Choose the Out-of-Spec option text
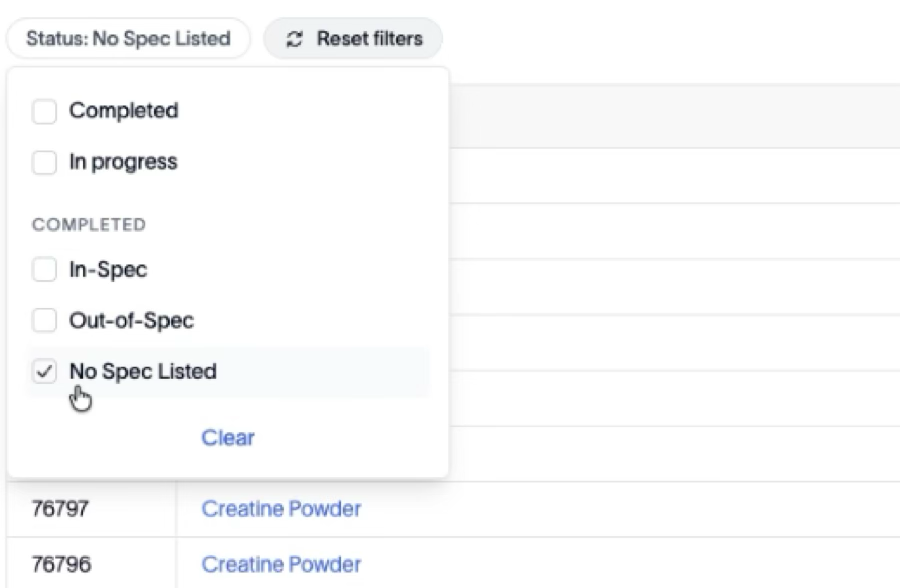This screenshot has height=588, width=900. point(131,320)
